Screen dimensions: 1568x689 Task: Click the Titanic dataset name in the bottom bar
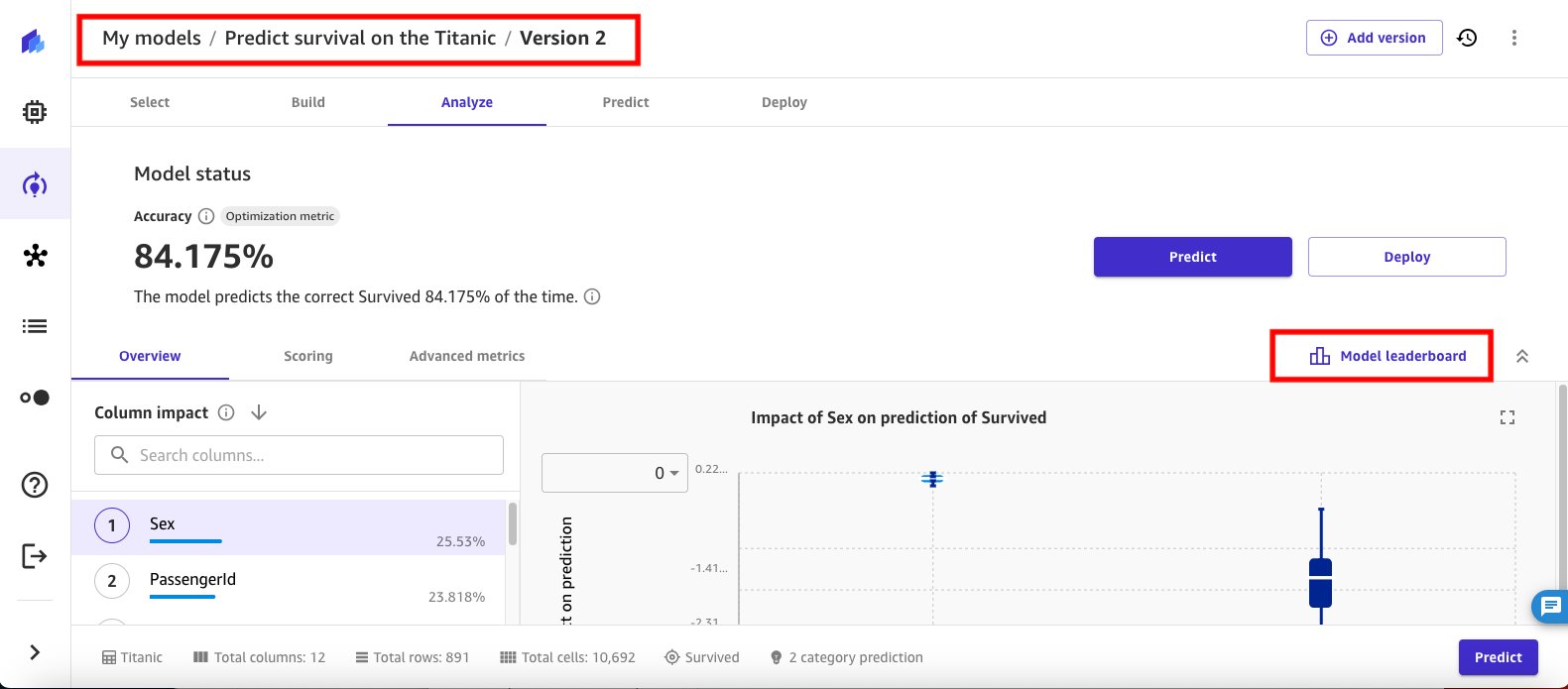132,657
